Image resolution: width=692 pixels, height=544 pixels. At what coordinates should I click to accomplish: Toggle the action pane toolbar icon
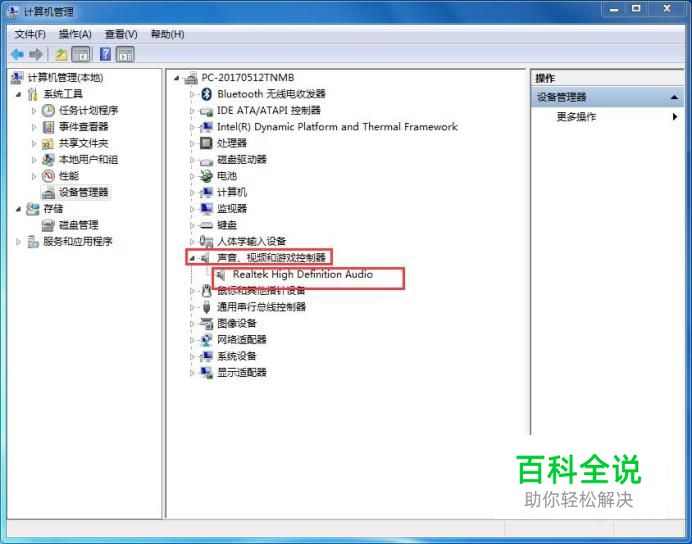coord(125,55)
